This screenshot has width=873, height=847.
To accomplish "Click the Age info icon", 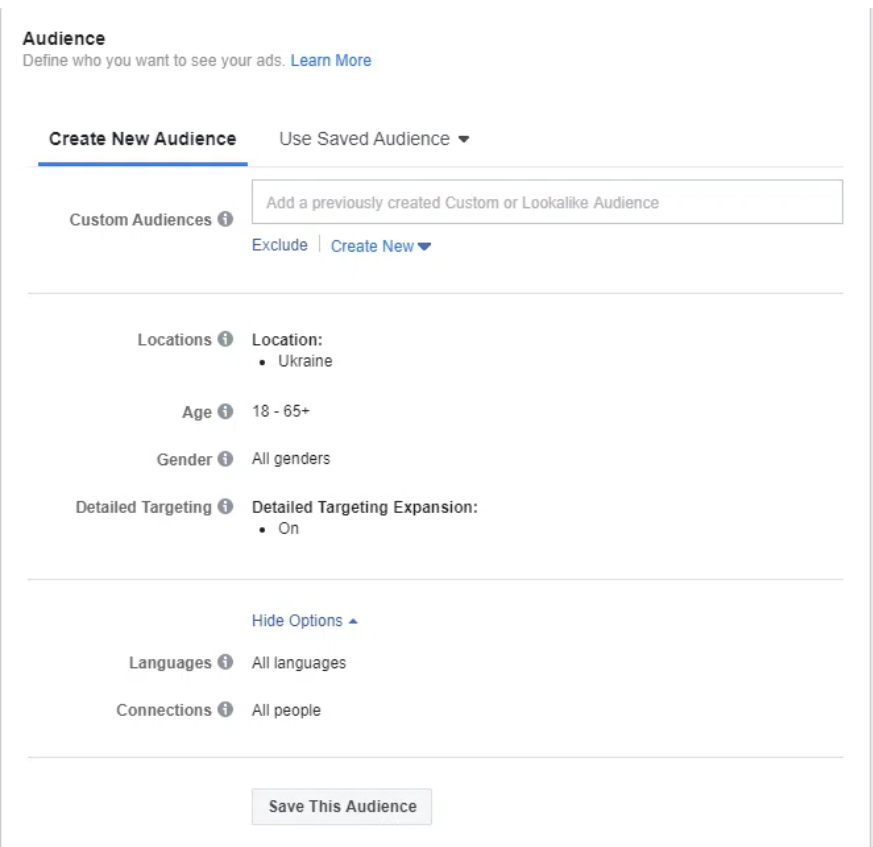I will point(226,412).
